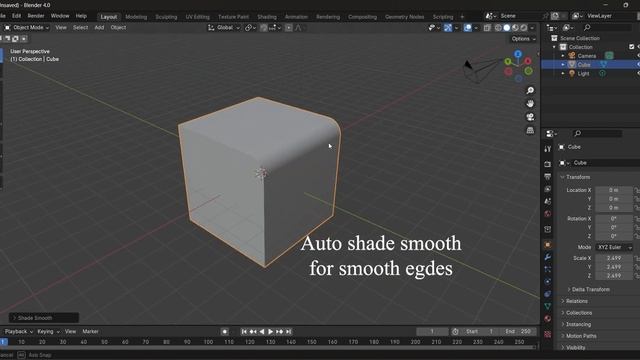
Task: Expand the Camera item in outliner
Action: [x=563, y=56]
